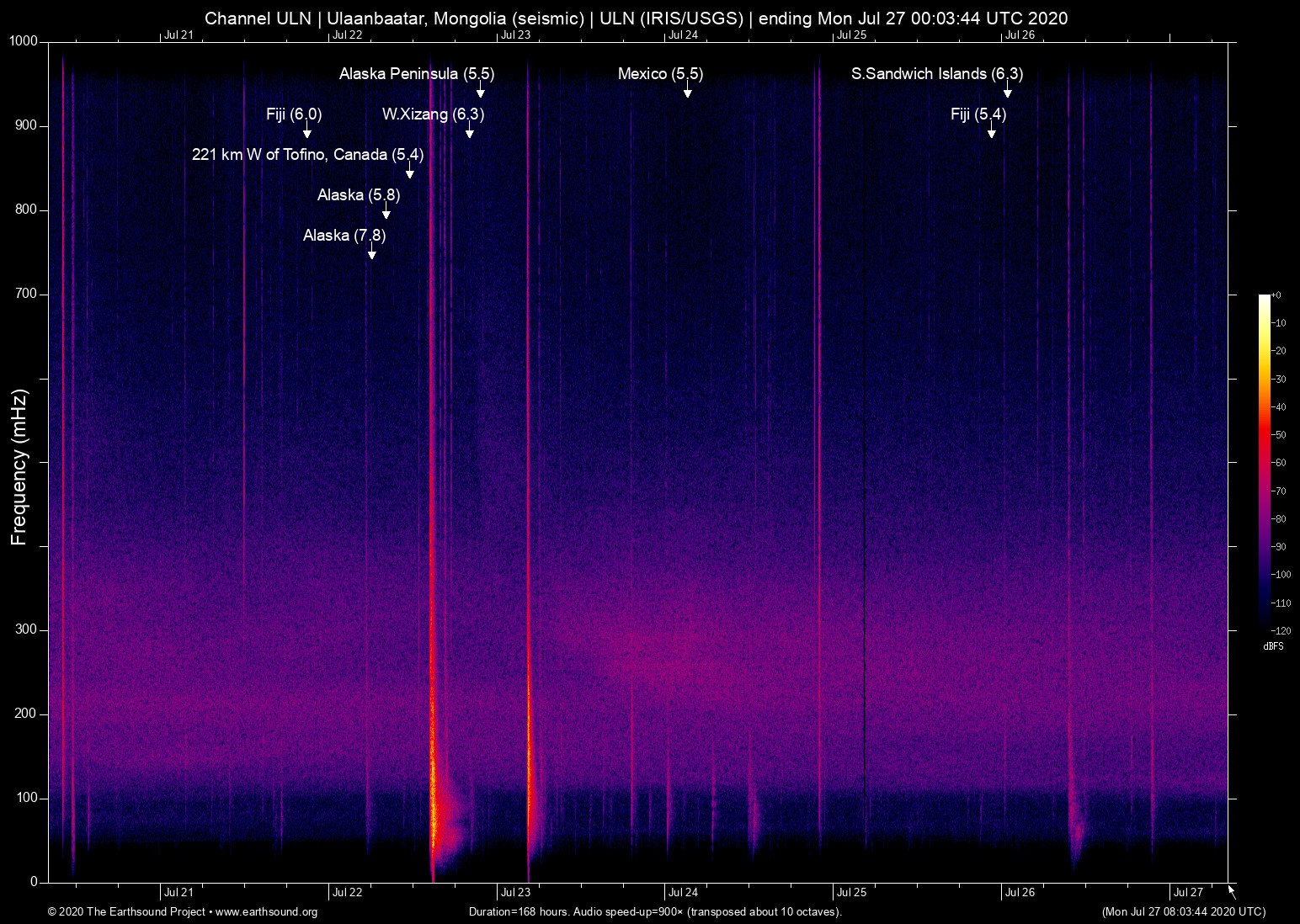Viewport: 1300px width, 924px height.
Task: Click the arrow below Alaska Peninsula (5.5)
Action: pyautogui.click(x=481, y=91)
